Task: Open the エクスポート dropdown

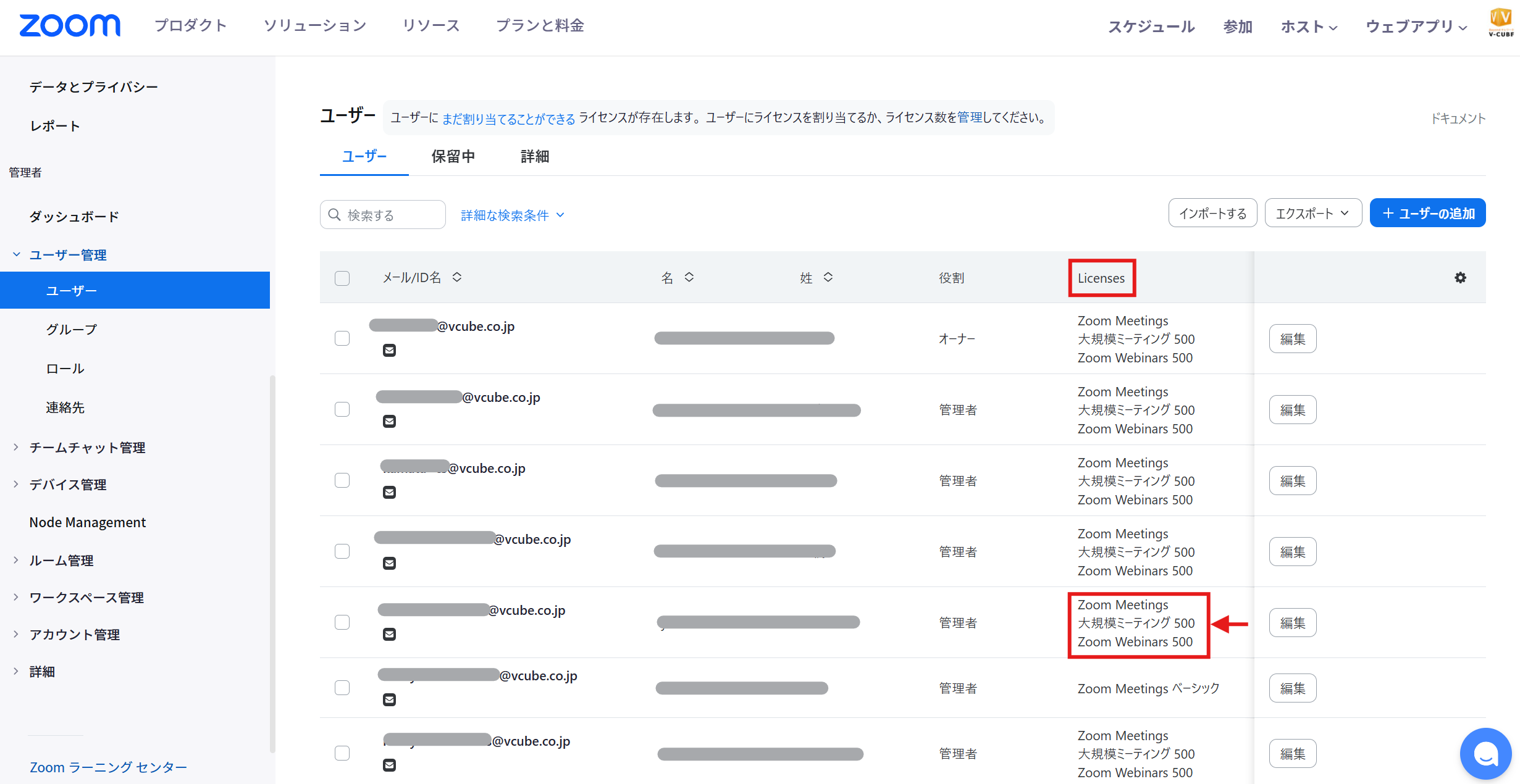Action: point(1313,213)
